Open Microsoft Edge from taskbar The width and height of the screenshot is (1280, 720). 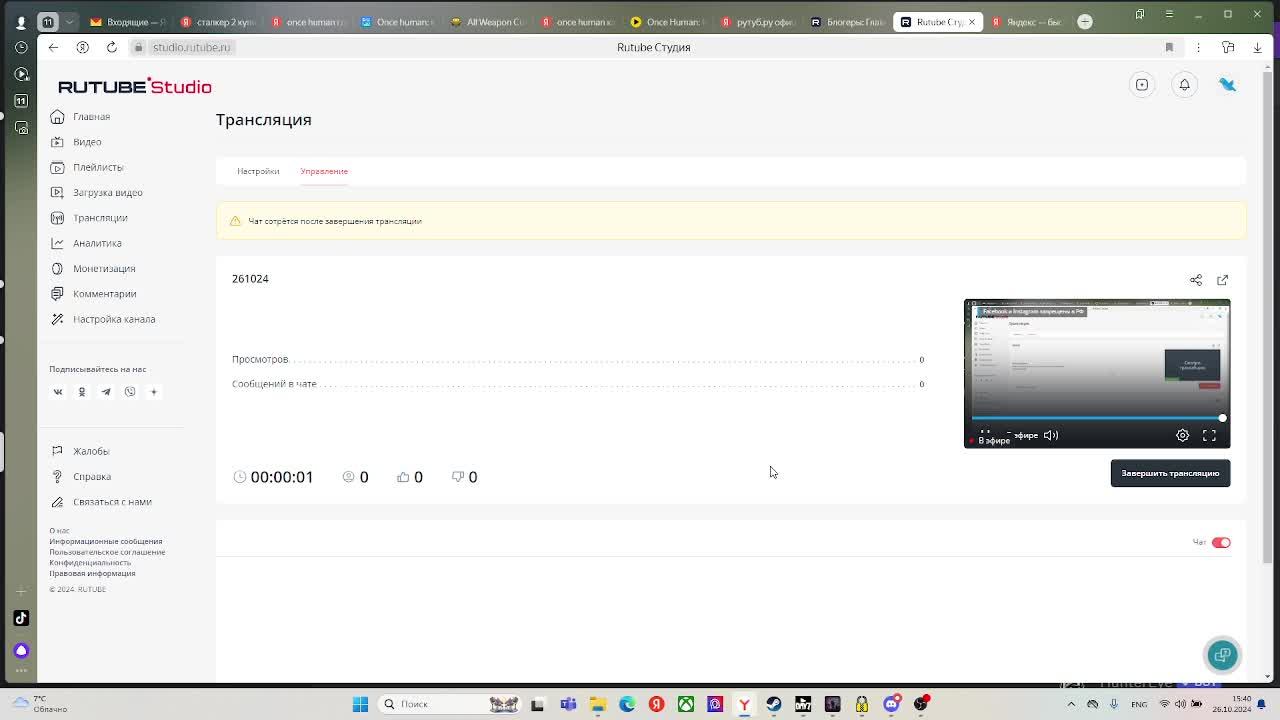pyautogui.click(x=627, y=704)
